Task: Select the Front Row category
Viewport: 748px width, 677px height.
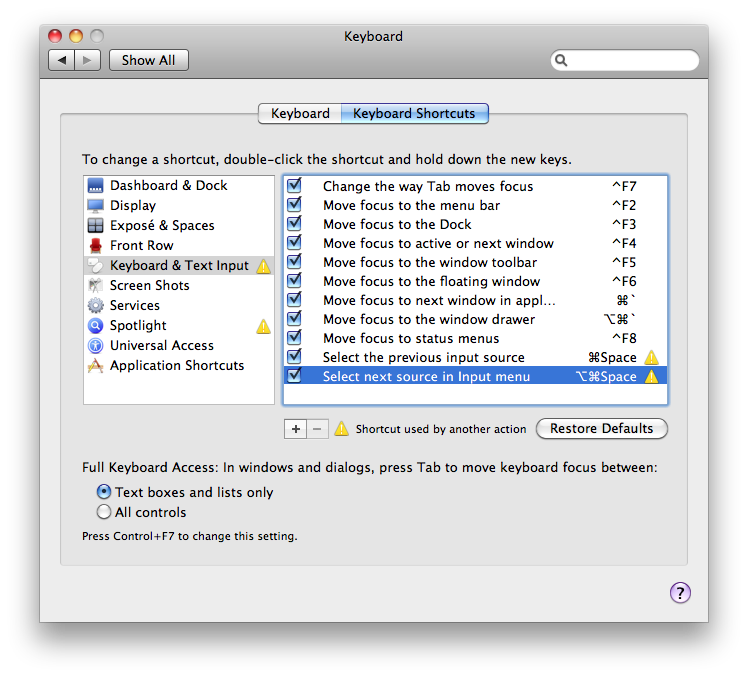Action: [179, 246]
